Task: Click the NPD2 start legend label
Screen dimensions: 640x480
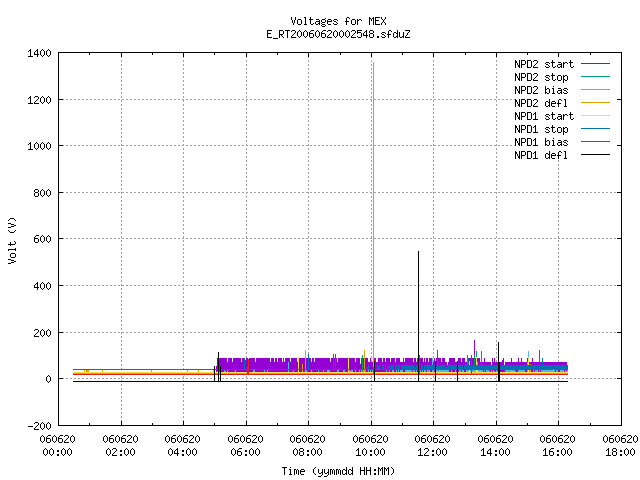Action: 544,64
